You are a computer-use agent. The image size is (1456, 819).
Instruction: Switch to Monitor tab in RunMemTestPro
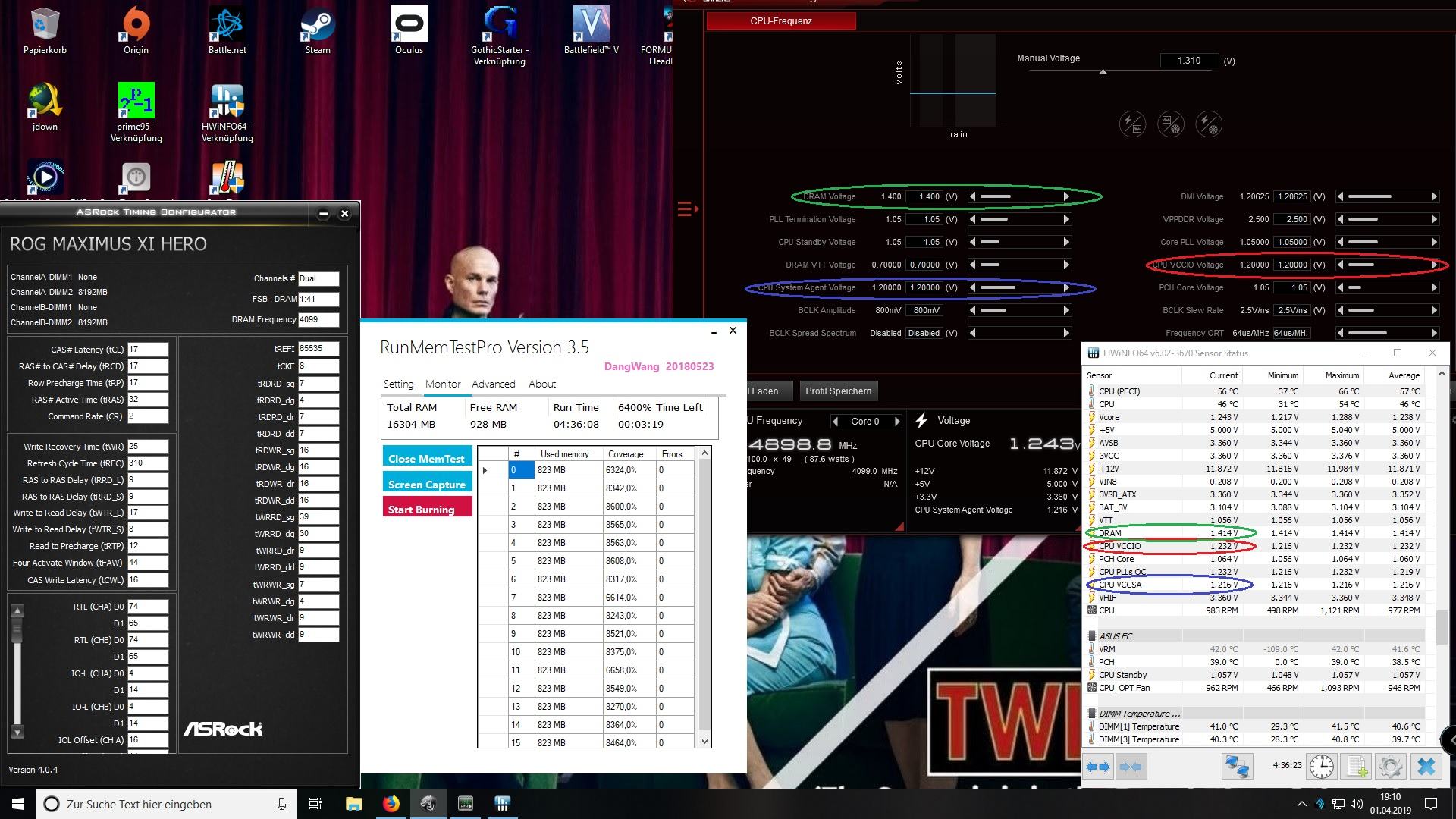click(443, 384)
